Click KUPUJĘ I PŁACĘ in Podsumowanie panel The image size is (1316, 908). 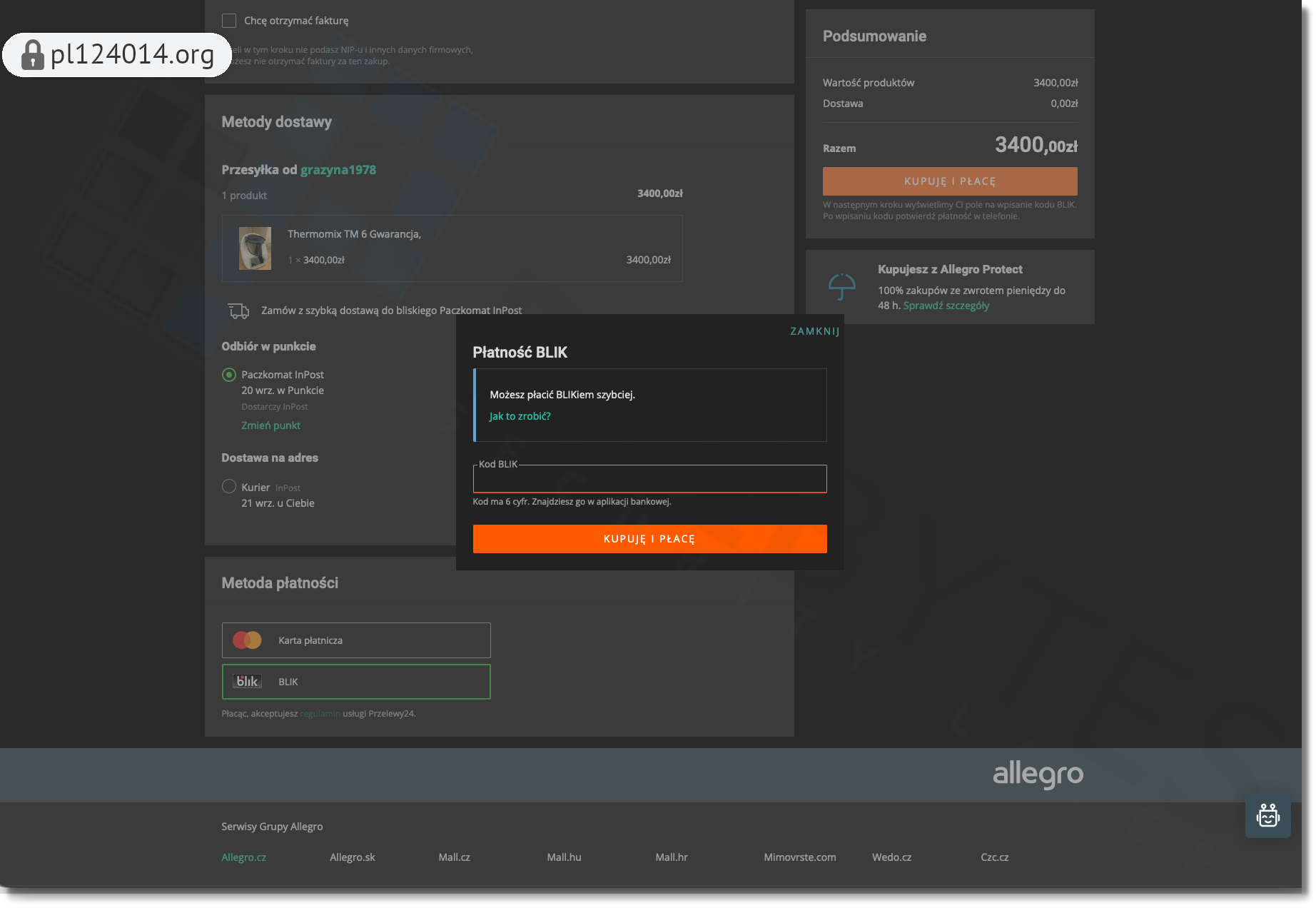pos(950,181)
